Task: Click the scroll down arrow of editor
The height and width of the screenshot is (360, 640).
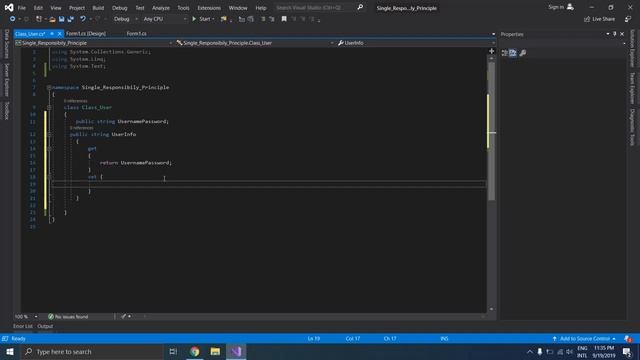Action: (x=491, y=309)
